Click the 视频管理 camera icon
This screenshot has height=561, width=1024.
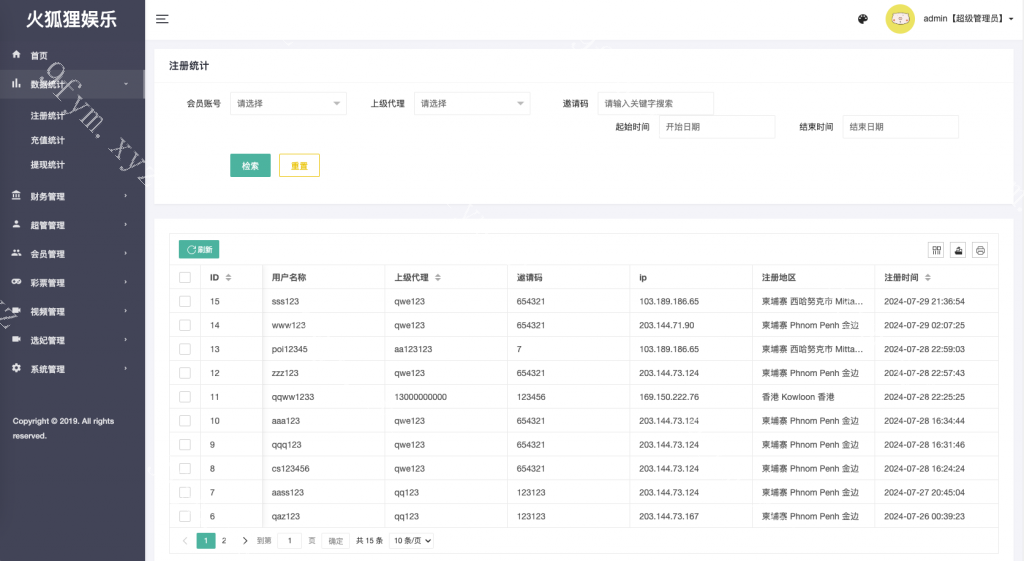16,310
